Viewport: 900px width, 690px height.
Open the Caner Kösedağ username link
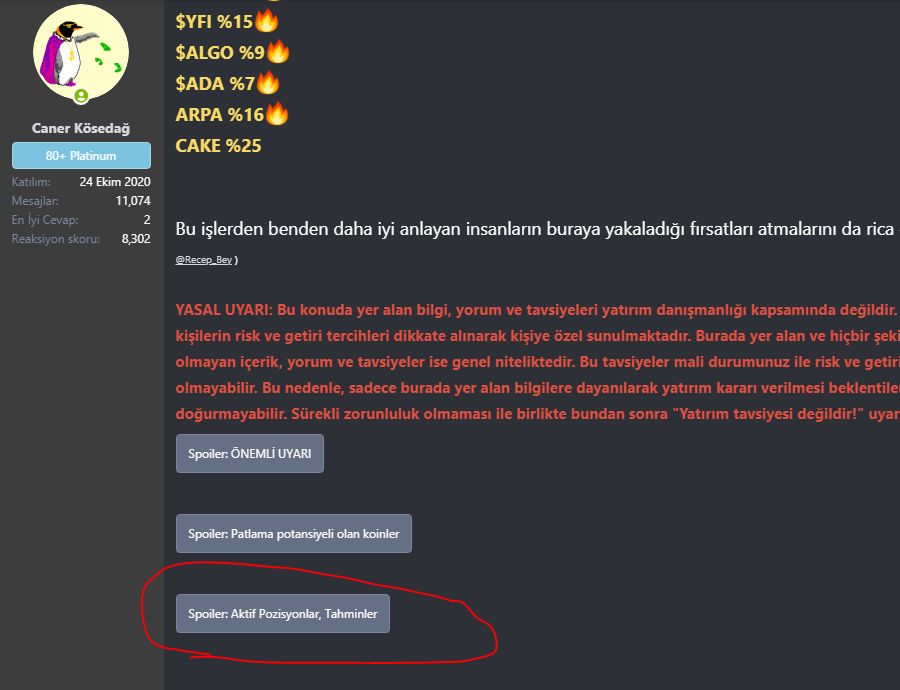pyautogui.click(x=81, y=129)
